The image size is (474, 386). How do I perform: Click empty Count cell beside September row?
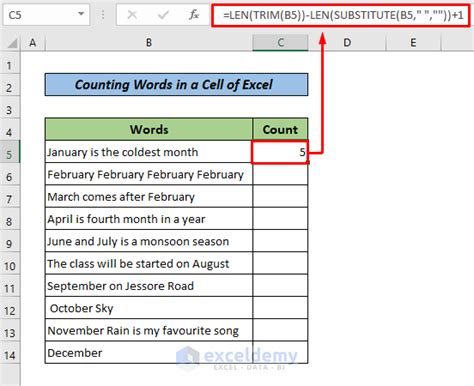tap(280, 286)
